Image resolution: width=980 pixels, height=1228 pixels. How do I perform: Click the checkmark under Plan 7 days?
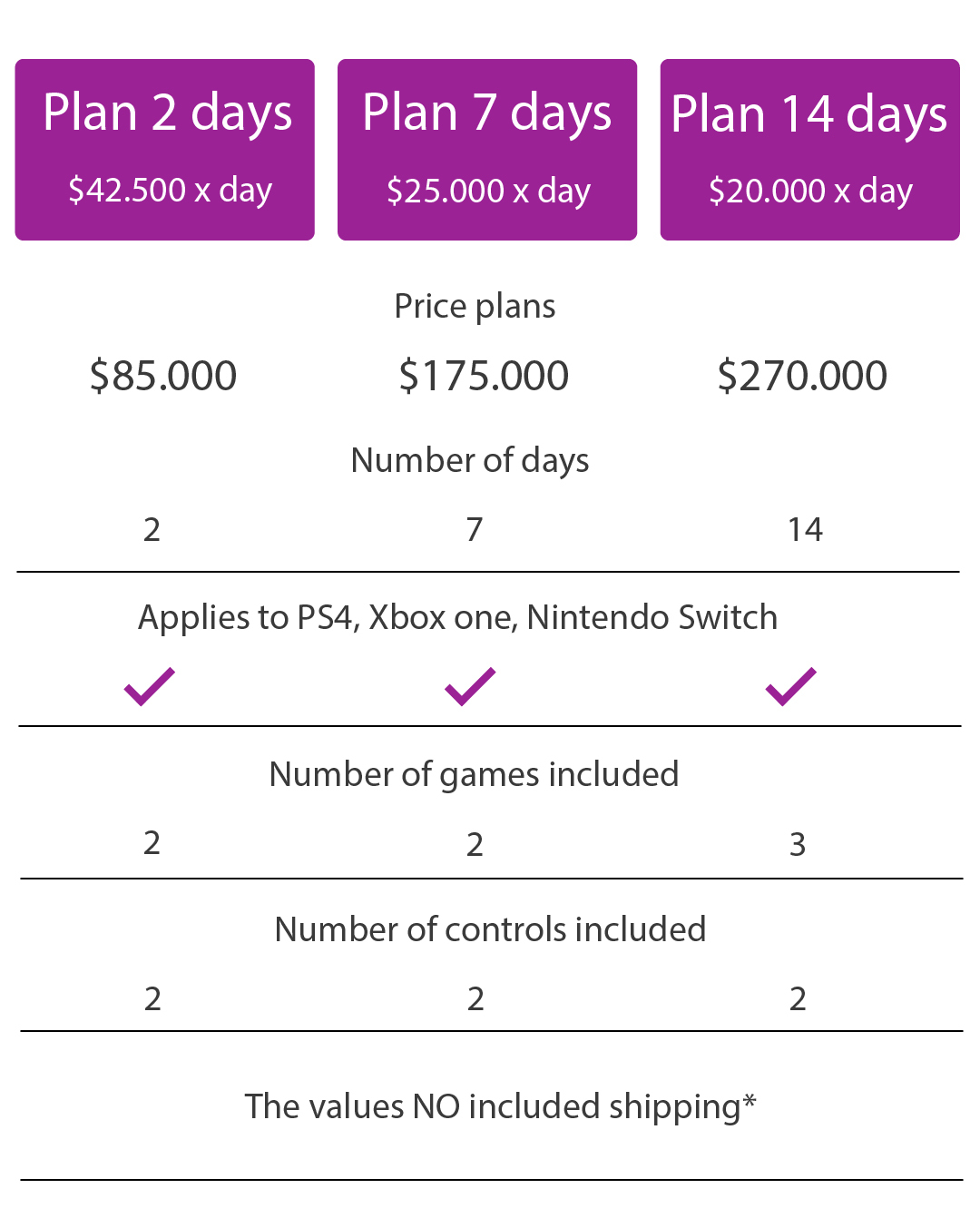(x=470, y=686)
